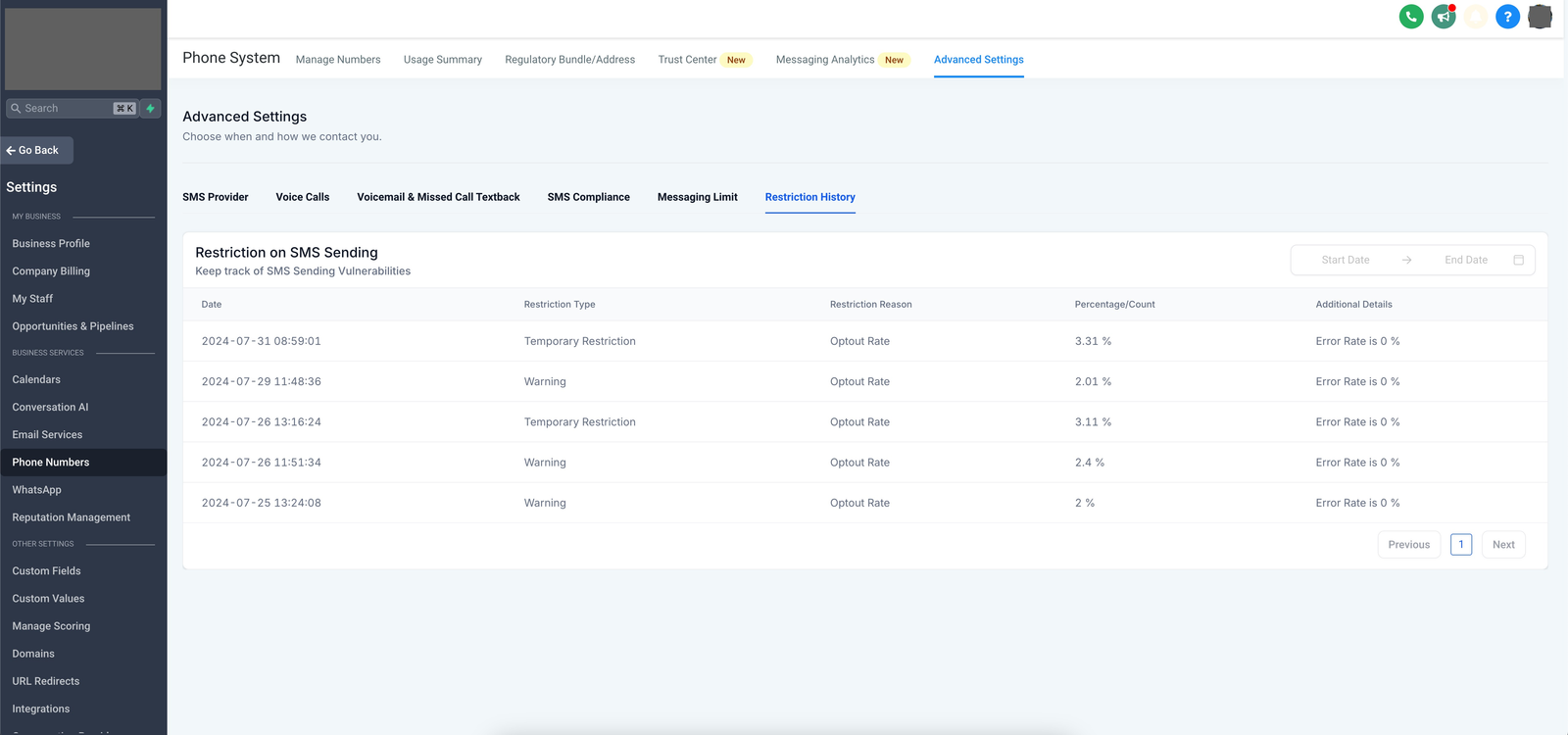Click the green lightning bolt quick actions icon
The height and width of the screenshot is (735, 1568).
[151, 109]
